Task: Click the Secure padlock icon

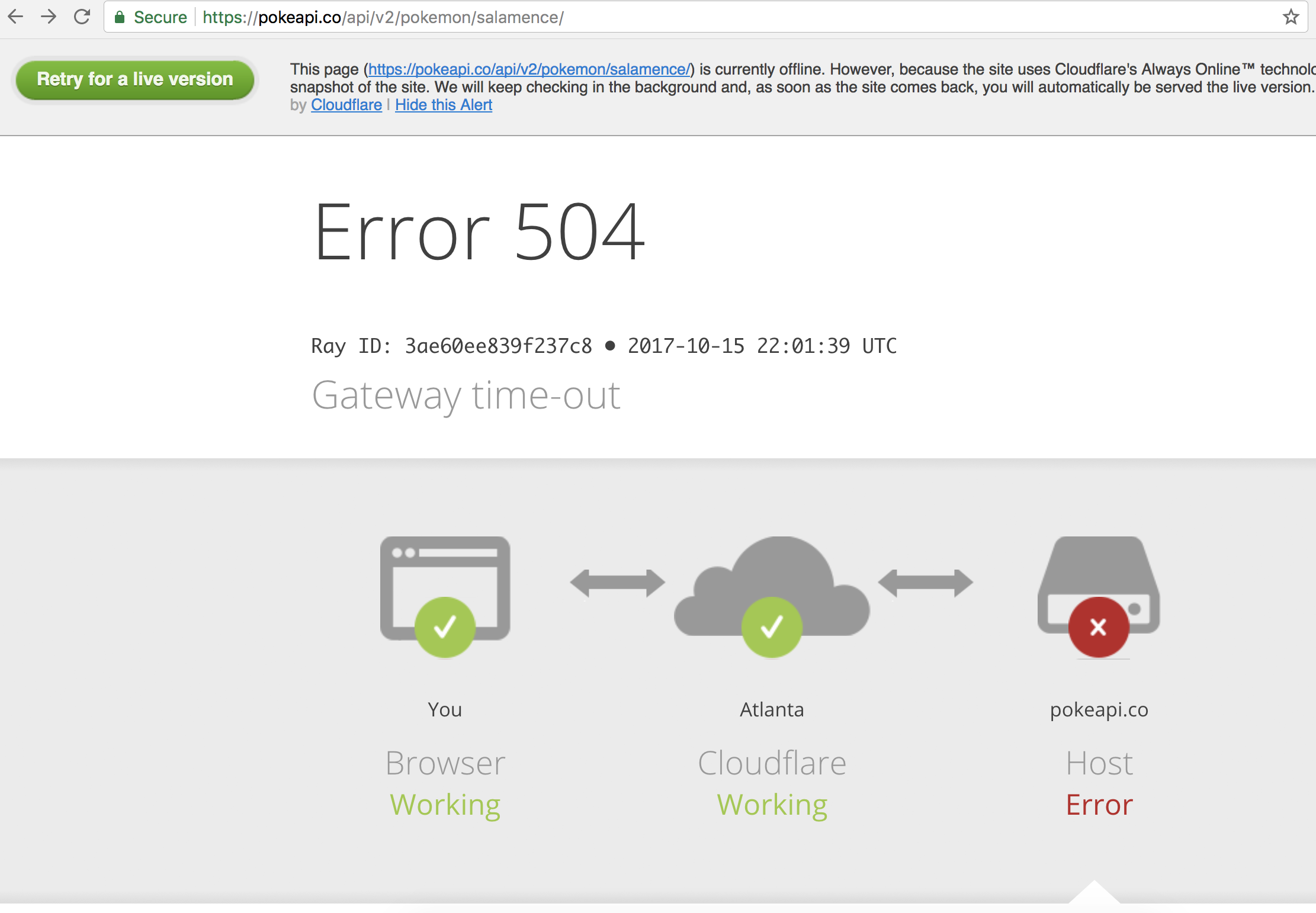Action: (x=119, y=17)
